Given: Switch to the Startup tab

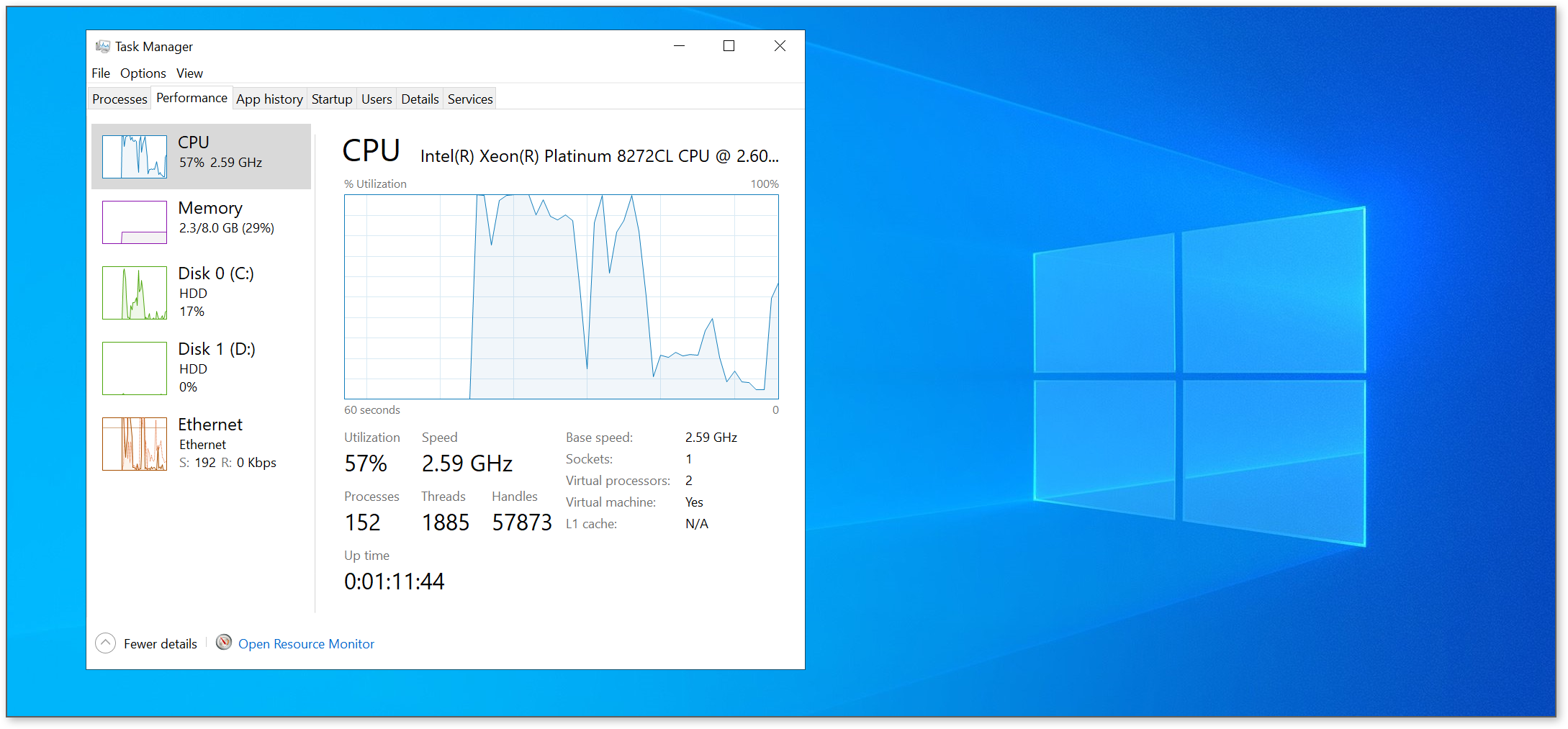Looking at the screenshot, I should coord(332,99).
